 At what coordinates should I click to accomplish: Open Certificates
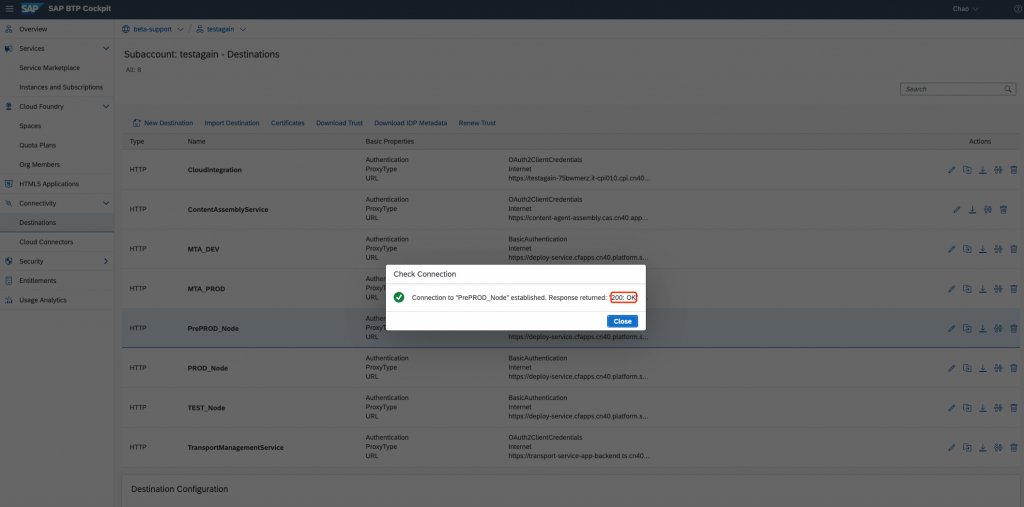tap(288, 123)
